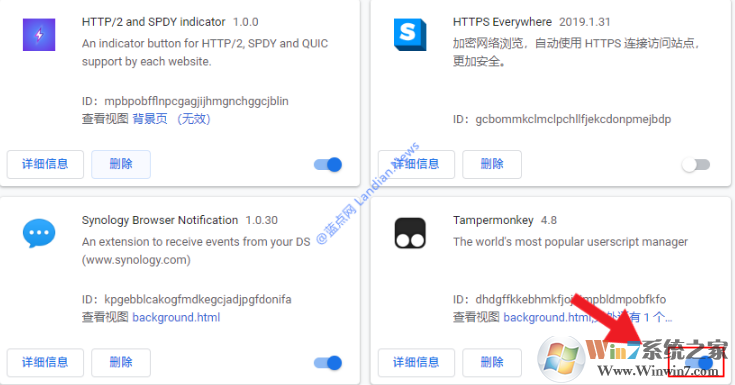
Task: Open 详细信息 for Tampermonkey
Action: 416,362
